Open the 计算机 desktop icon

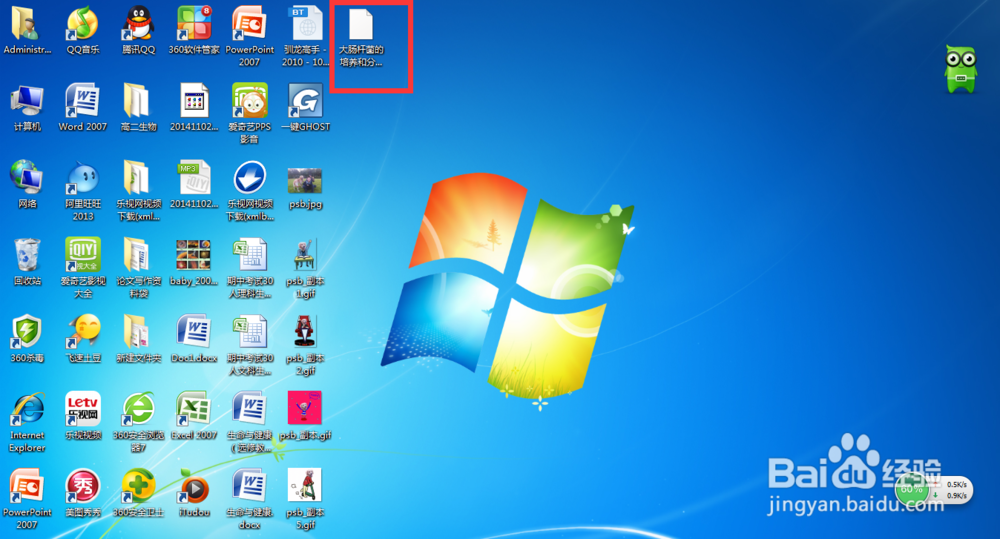pyautogui.click(x=26, y=101)
